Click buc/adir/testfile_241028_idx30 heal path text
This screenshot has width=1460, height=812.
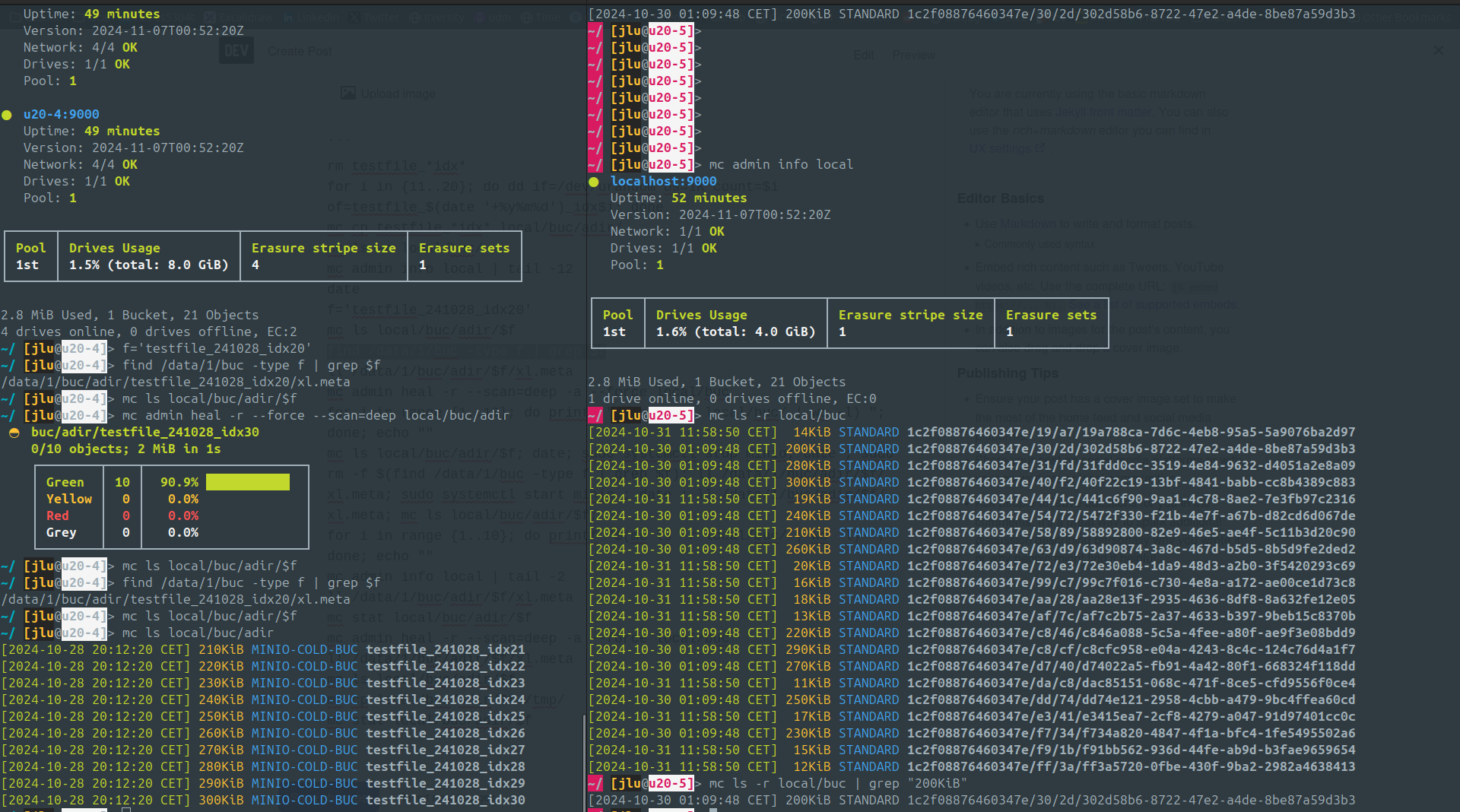point(144,432)
